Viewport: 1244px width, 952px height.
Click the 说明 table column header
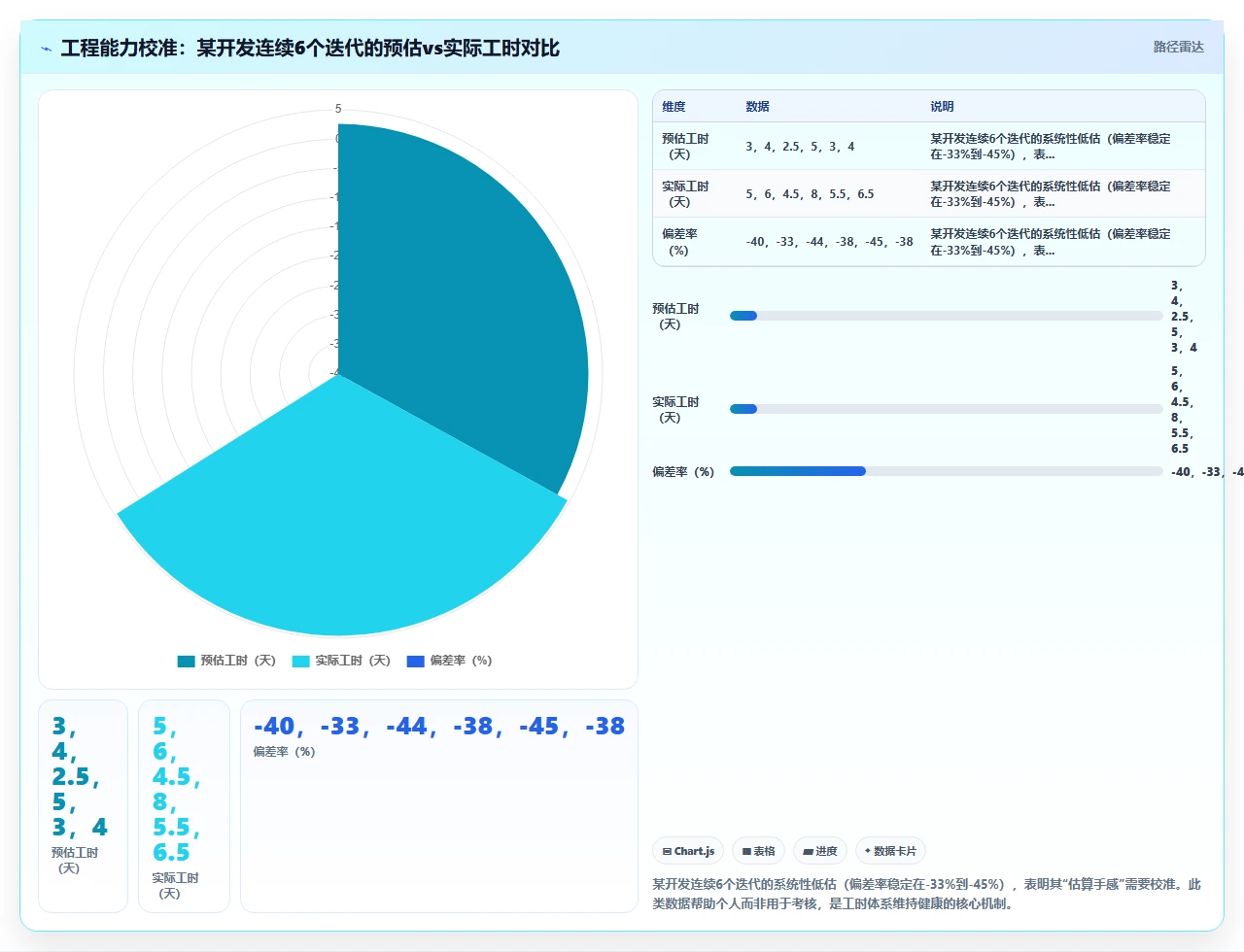pos(942,107)
